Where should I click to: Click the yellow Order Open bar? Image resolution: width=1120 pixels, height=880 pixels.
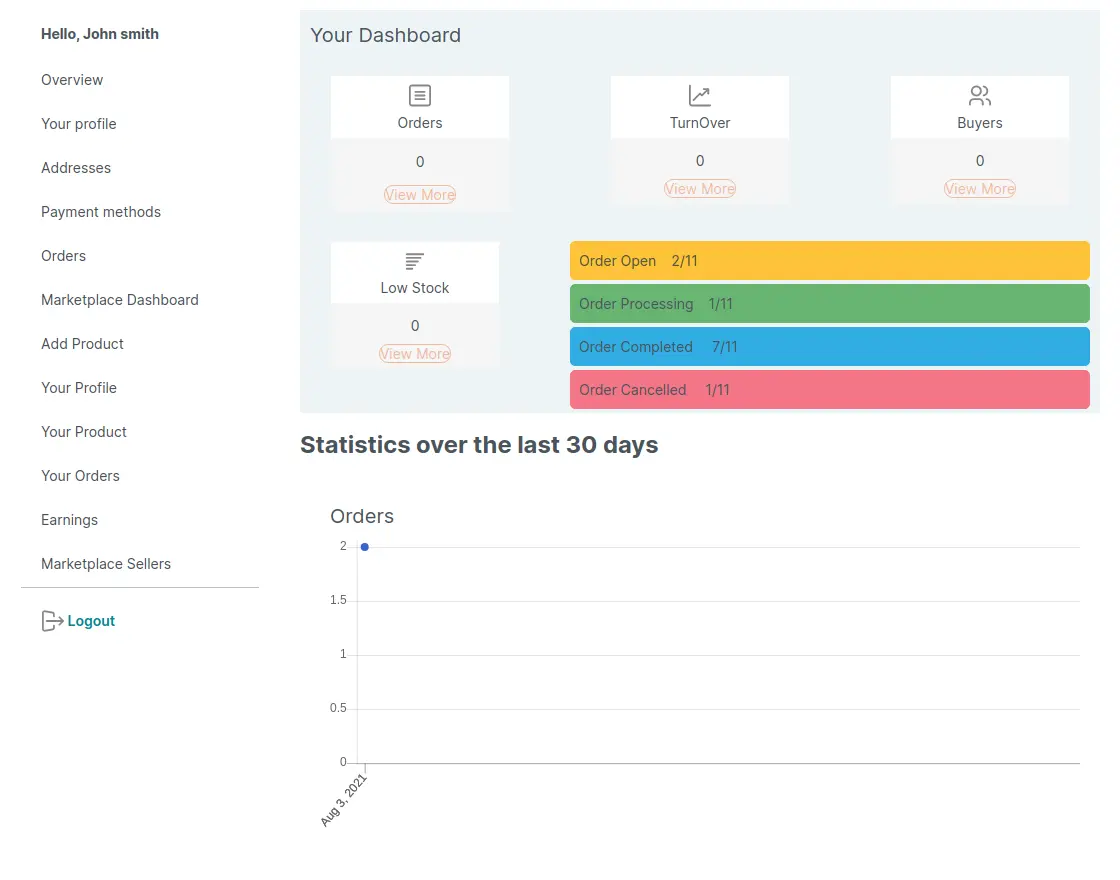point(830,261)
